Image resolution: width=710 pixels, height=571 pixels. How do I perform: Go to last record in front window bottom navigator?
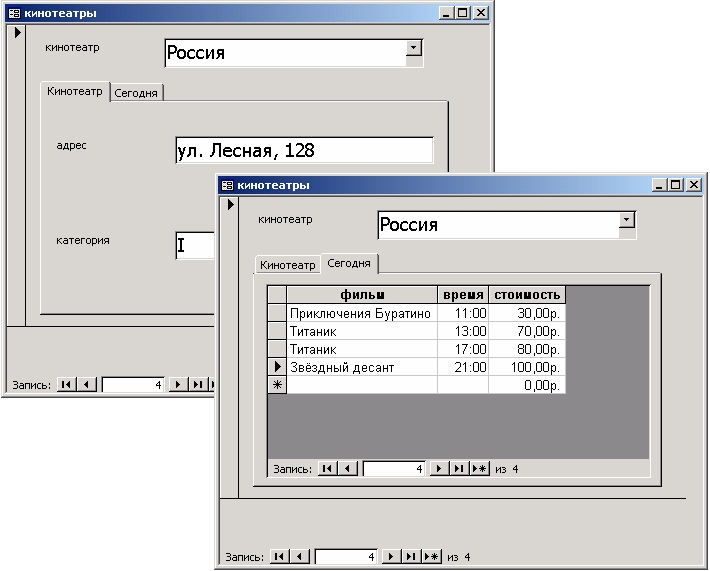410,556
